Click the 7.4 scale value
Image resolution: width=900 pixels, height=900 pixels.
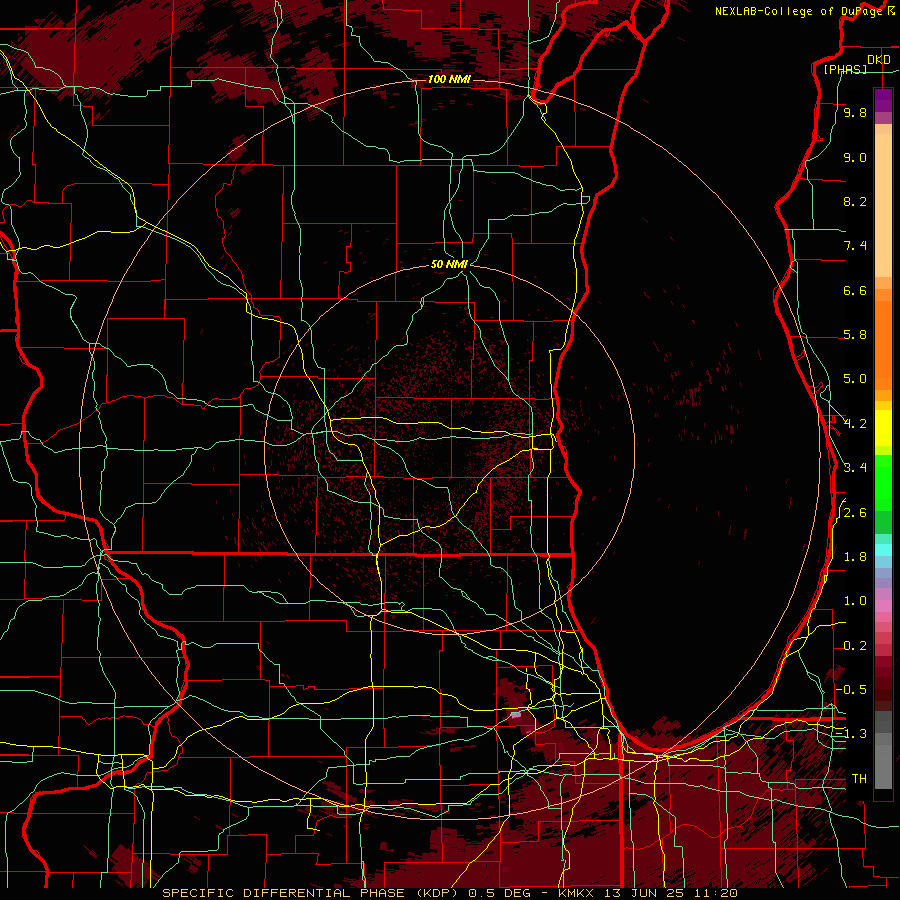pyautogui.click(x=855, y=246)
